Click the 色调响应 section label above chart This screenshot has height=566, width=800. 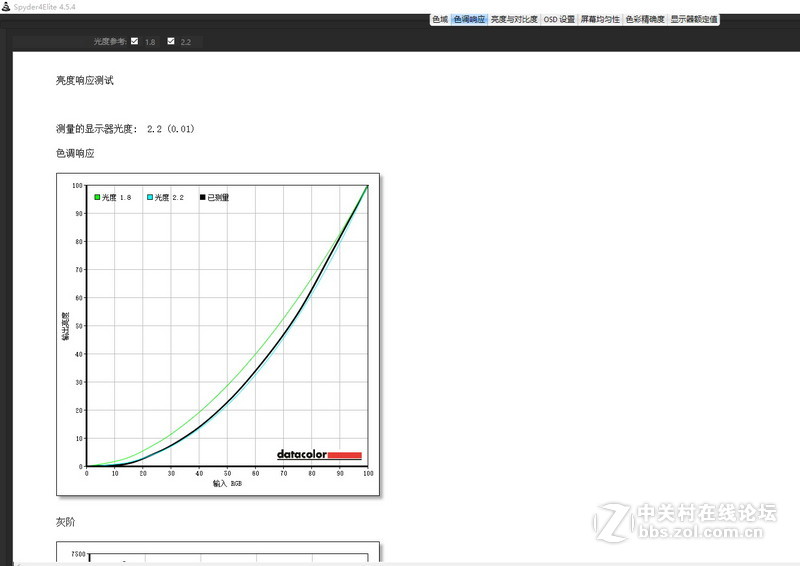click(x=75, y=153)
